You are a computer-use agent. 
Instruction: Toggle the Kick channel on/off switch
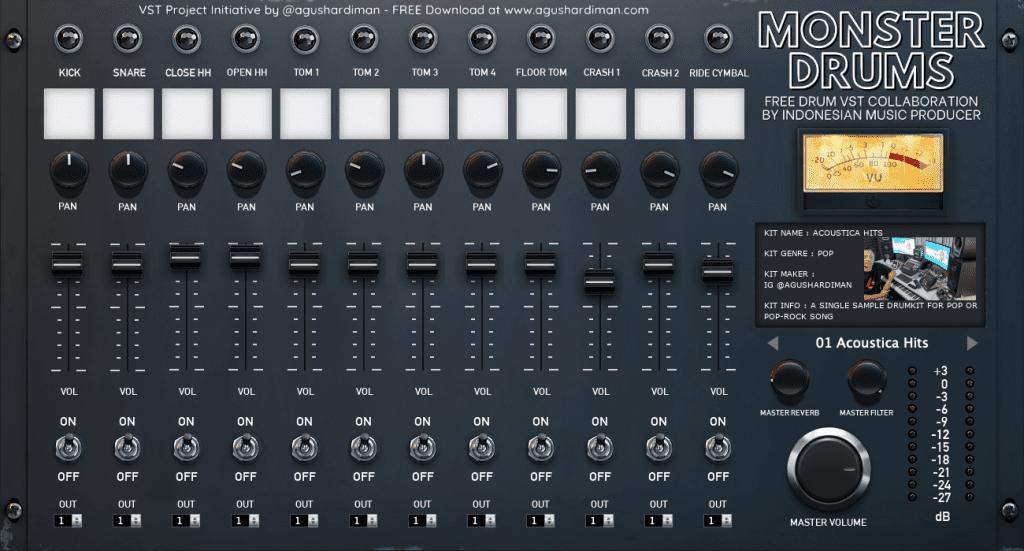click(69, 448)
